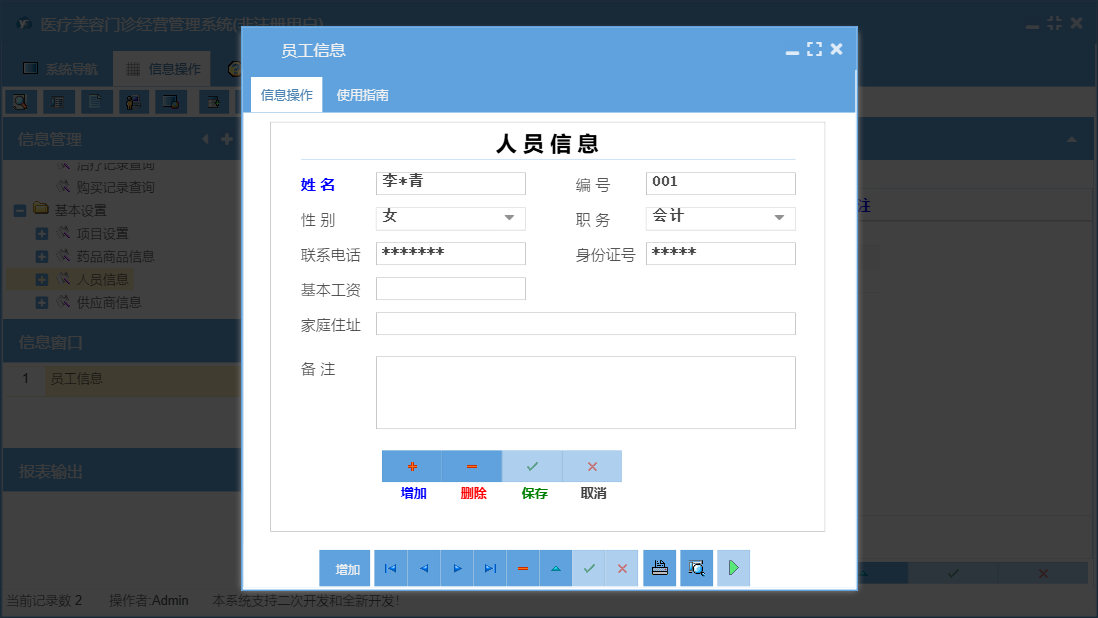
Task: Open the printer icon in the dialog toolbar
Action: [659, 567]
